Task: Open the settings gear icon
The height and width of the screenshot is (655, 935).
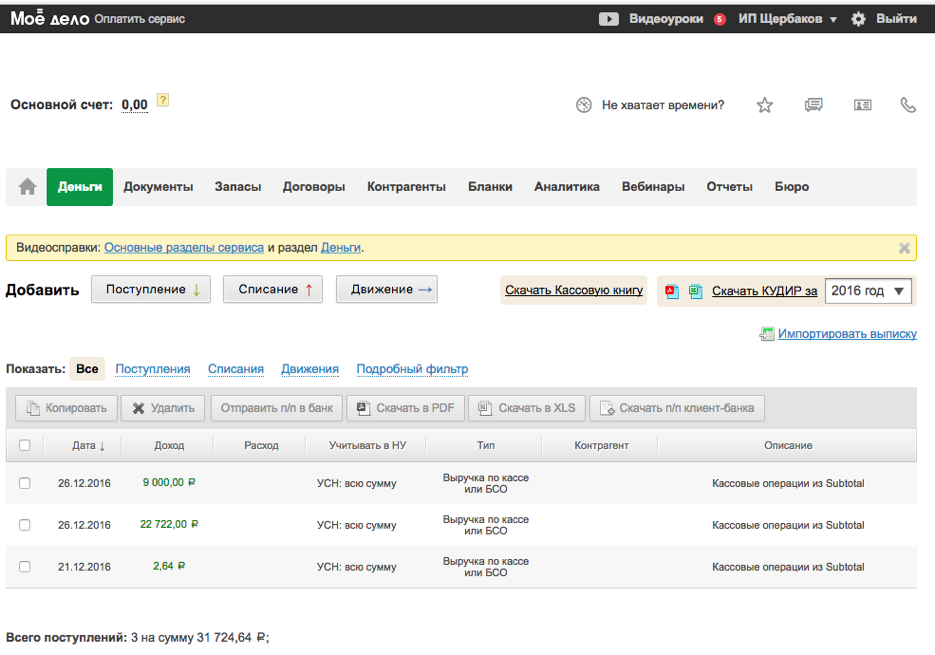Action: pyautogui.click(x=858, y=19)
